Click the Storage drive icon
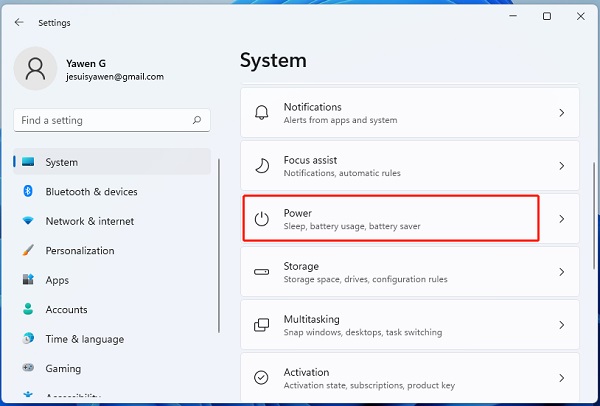The height and width of the screenshot is (406, 600). click(x=262, y=272)
